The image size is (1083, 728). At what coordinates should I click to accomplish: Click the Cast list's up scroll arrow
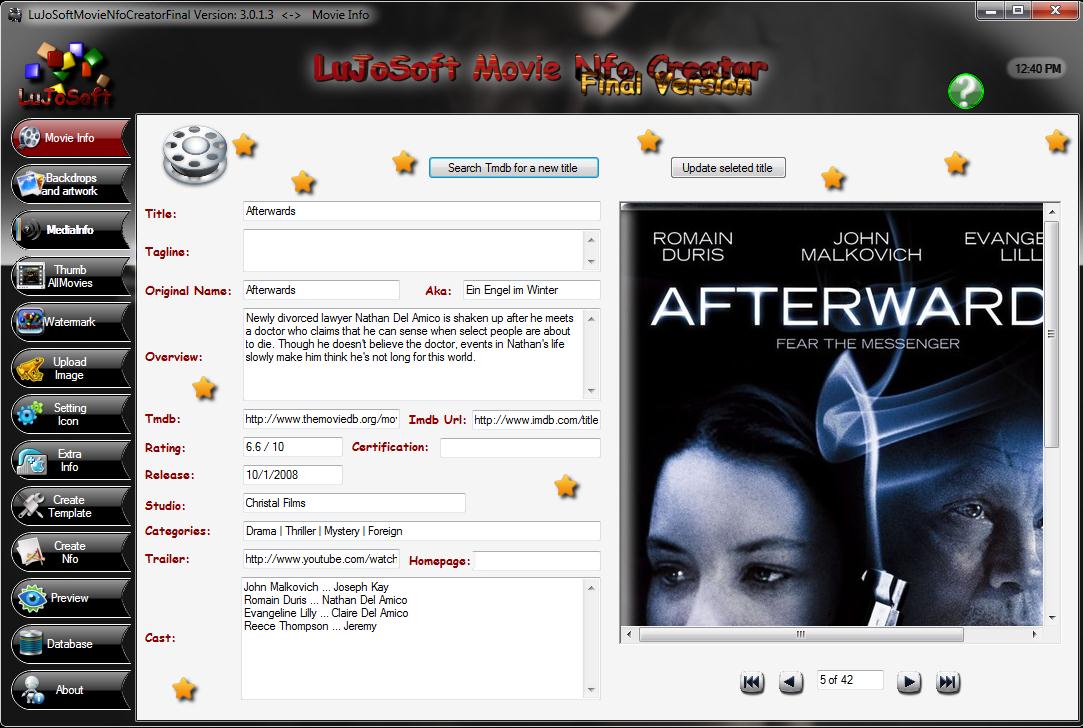click(591, 588)
